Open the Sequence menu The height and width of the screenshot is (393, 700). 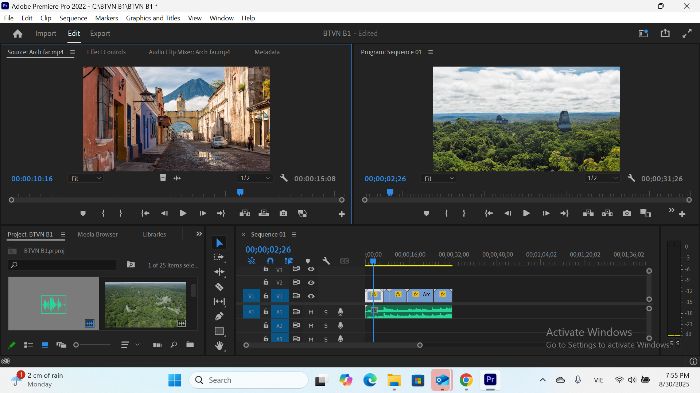(x=73, y=18)
